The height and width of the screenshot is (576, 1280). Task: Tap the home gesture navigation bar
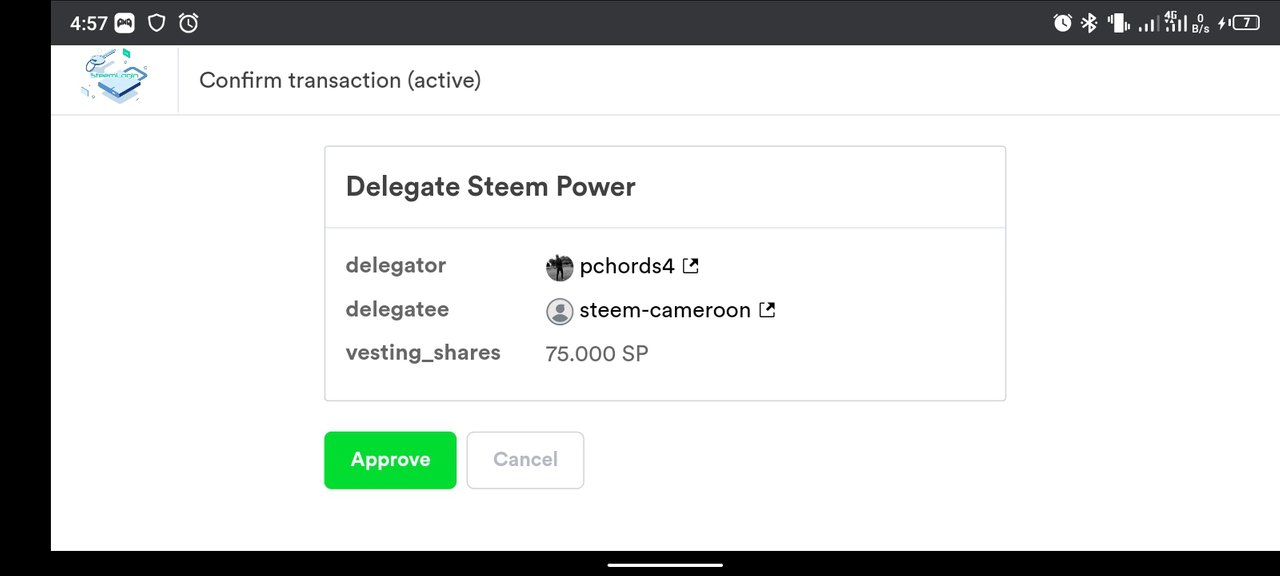click(665, 564)
